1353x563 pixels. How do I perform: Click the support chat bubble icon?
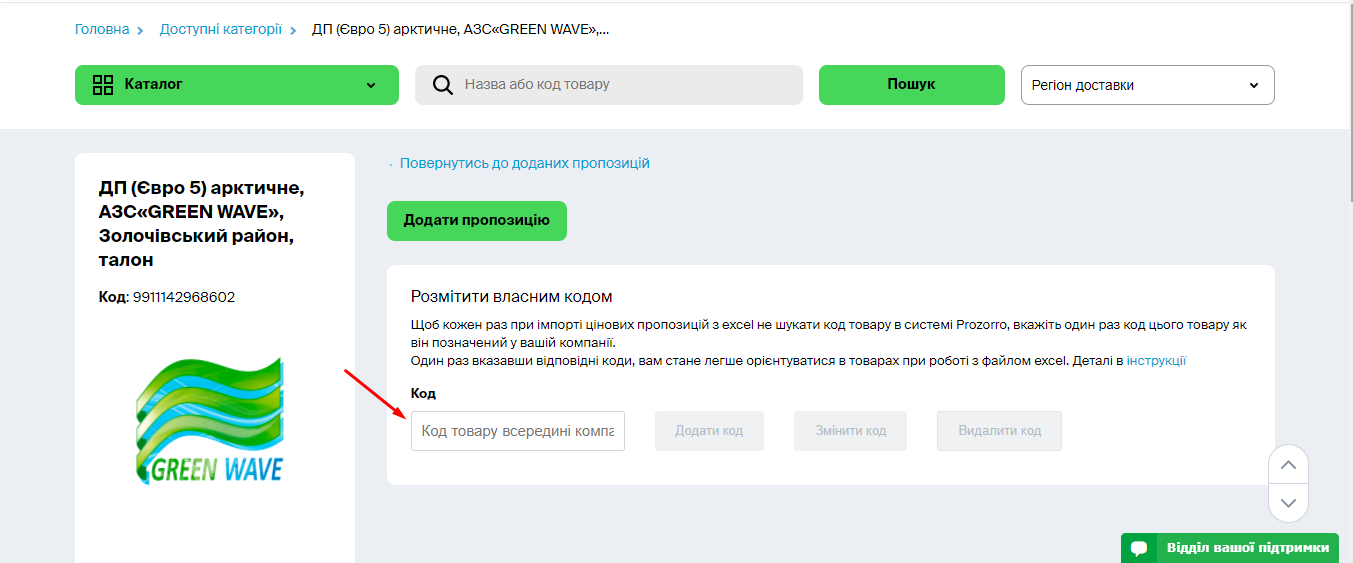[1139, 548]
